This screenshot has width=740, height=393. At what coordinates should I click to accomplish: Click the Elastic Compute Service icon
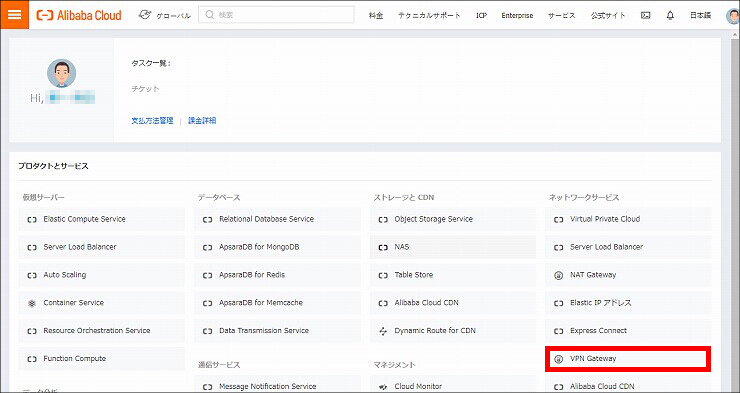click(32, 219)
